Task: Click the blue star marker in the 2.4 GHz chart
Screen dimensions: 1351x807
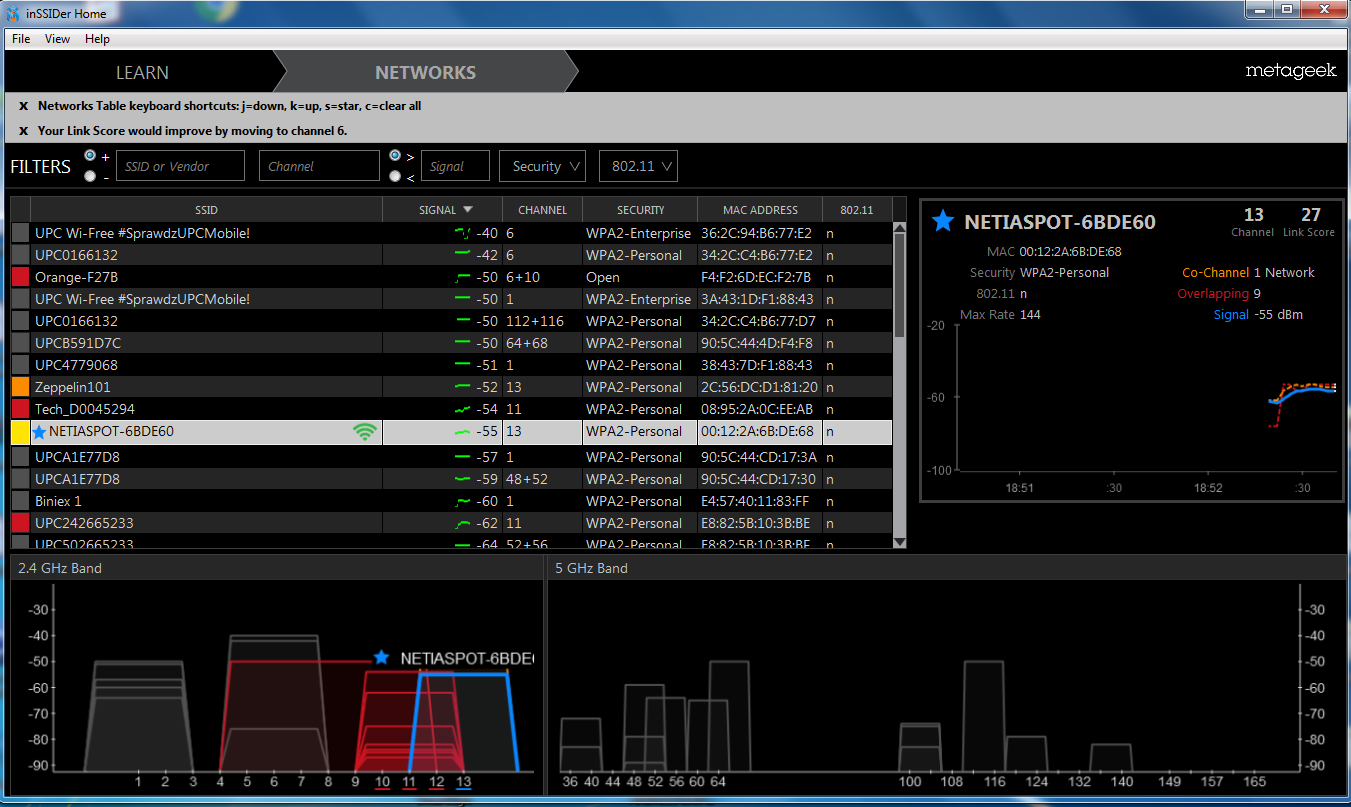Action: pos(381,658)
